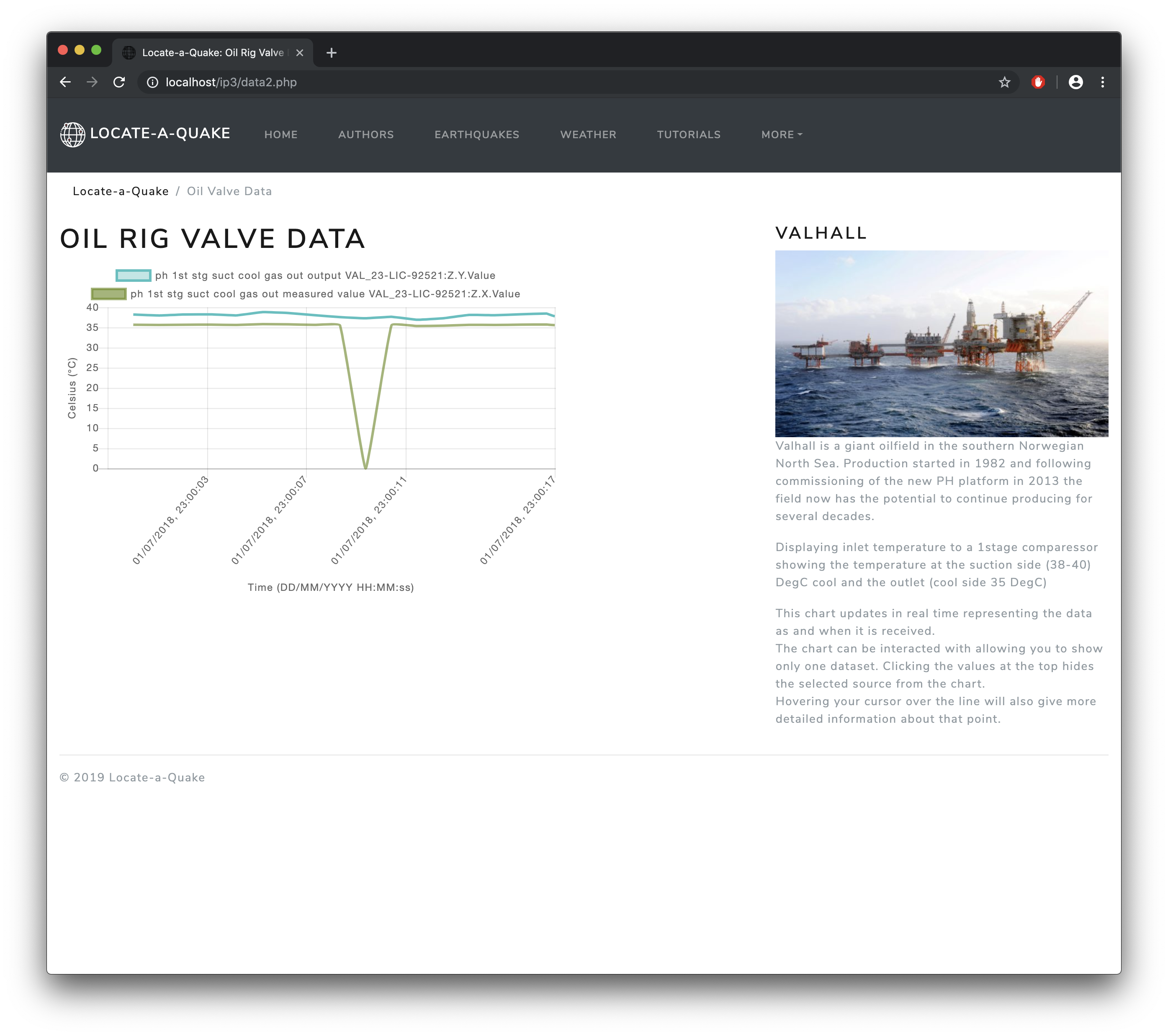The height and width of the screenshot is (1036, 1168).
Task: Toggle the Z.Y.Value output dataset legend
Action: (324, 276)
